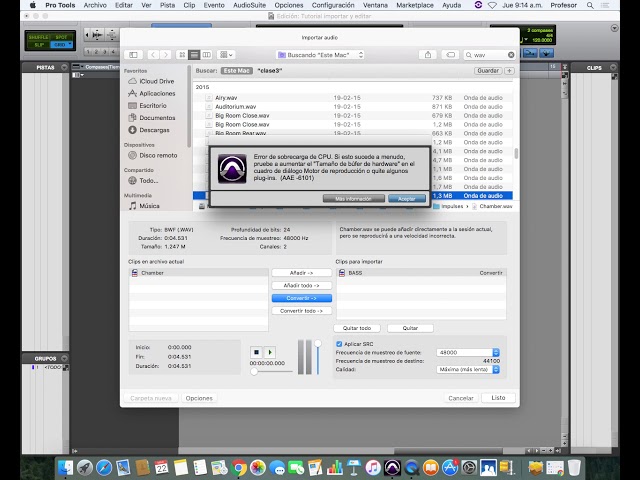Toggle Shuffle edit mode in Pro Tools

coord(39,37)
